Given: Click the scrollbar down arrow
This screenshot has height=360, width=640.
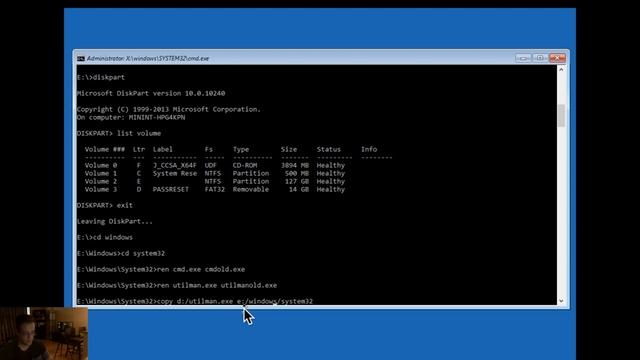Looking at the screenshot, I should [x=561, y=301].
